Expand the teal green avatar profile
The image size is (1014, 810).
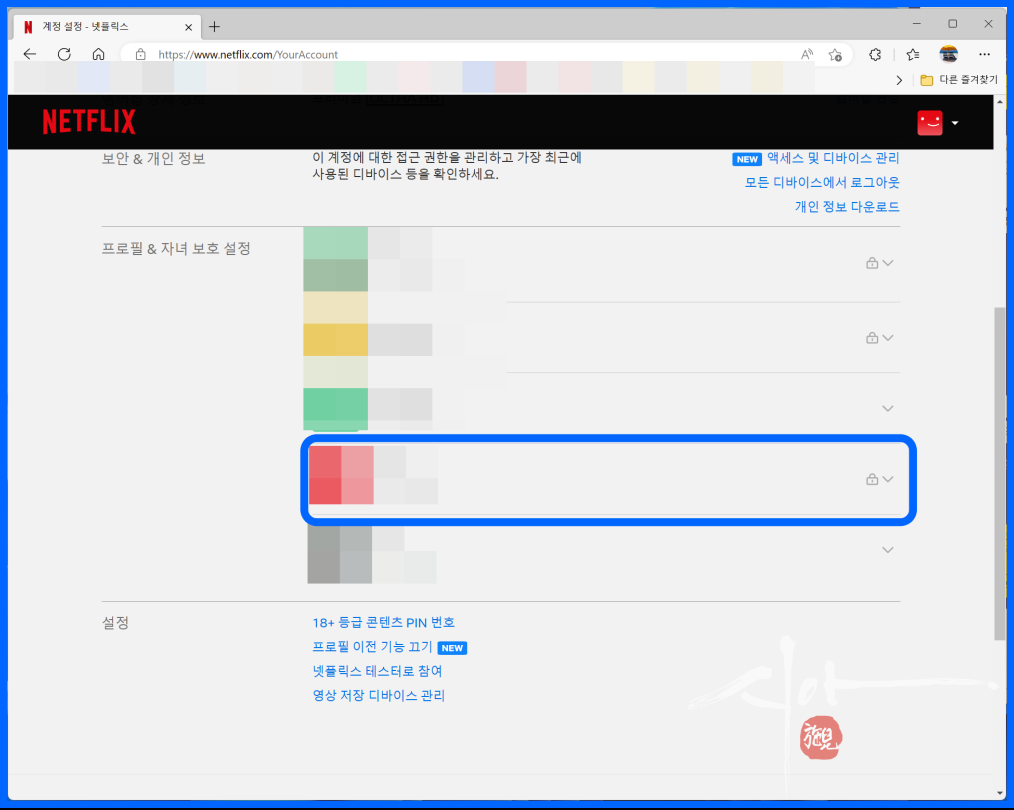click(x=888, y=409)
